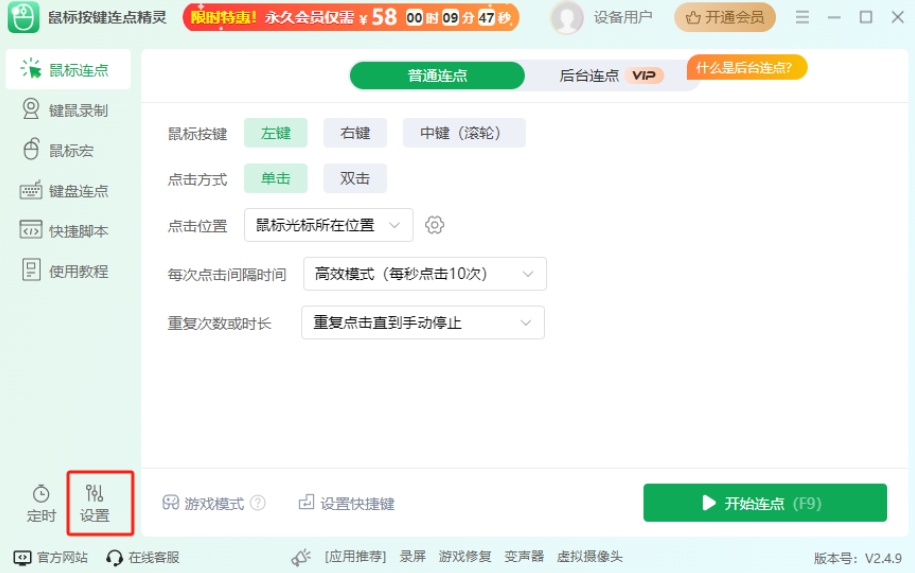The image size is (915, 573).
Task: Close the application window
Action: 897,18
